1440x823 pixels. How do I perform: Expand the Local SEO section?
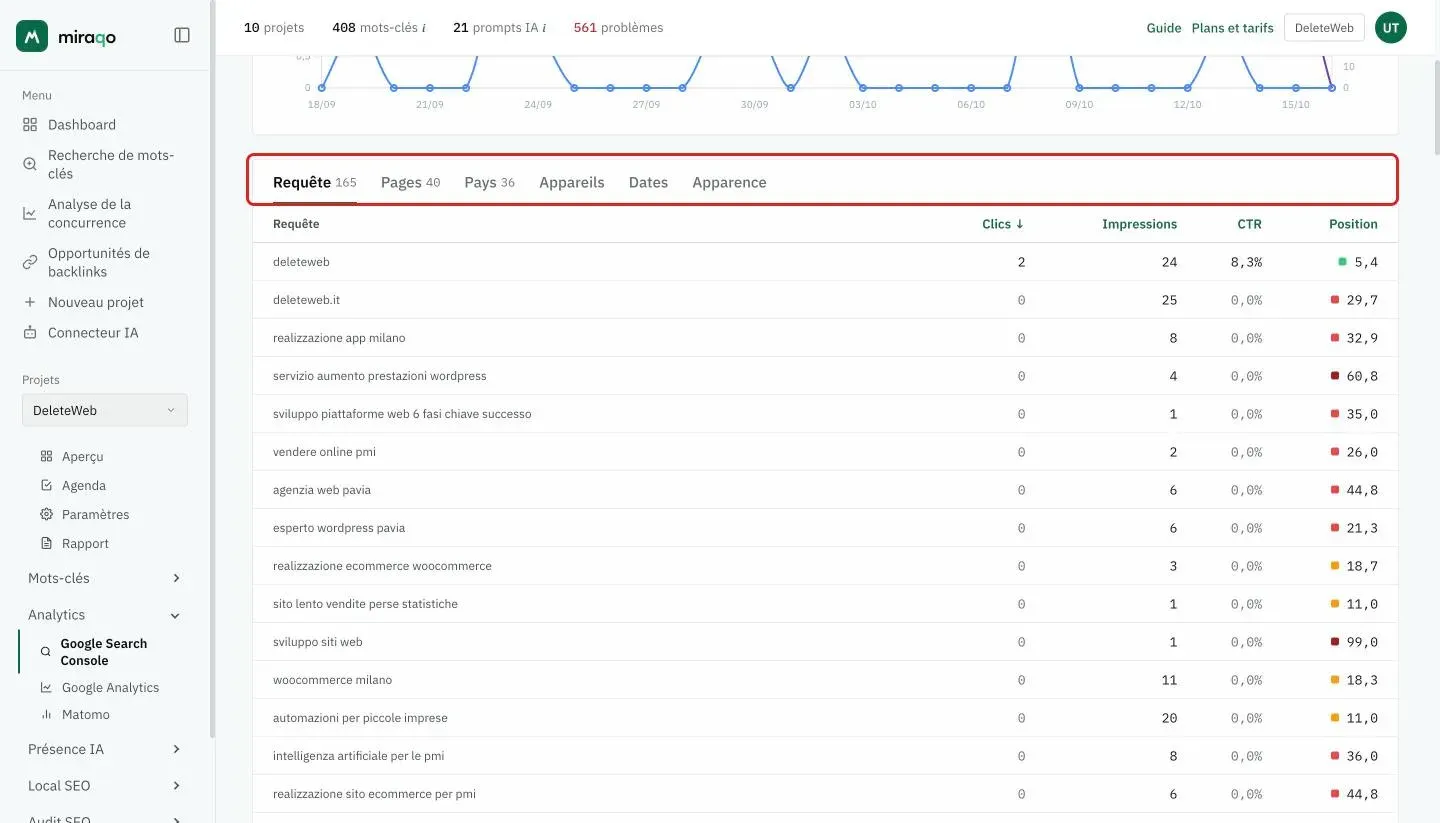tap(105, 786)
